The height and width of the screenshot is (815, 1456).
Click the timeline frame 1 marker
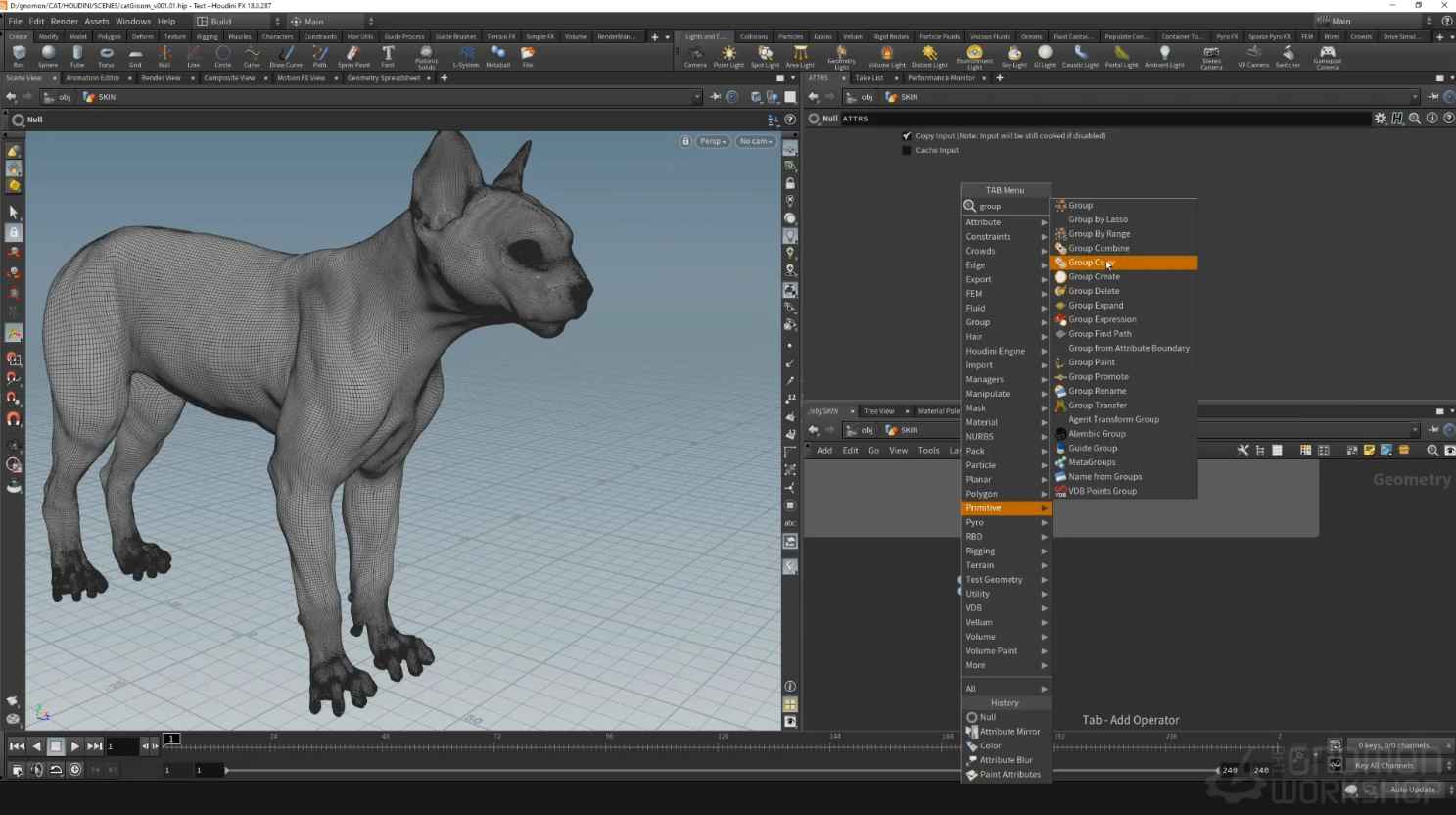point(171,739)
